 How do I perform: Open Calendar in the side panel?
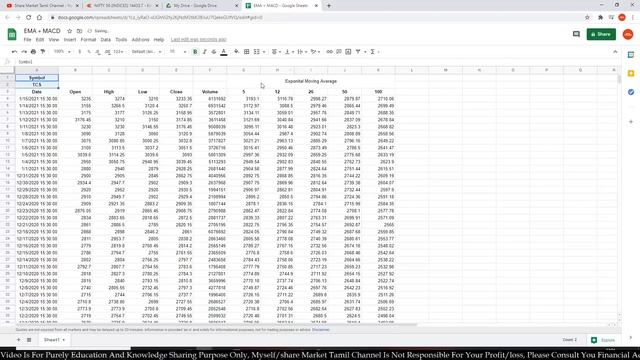pyautogui.click(x=631, y=55)
